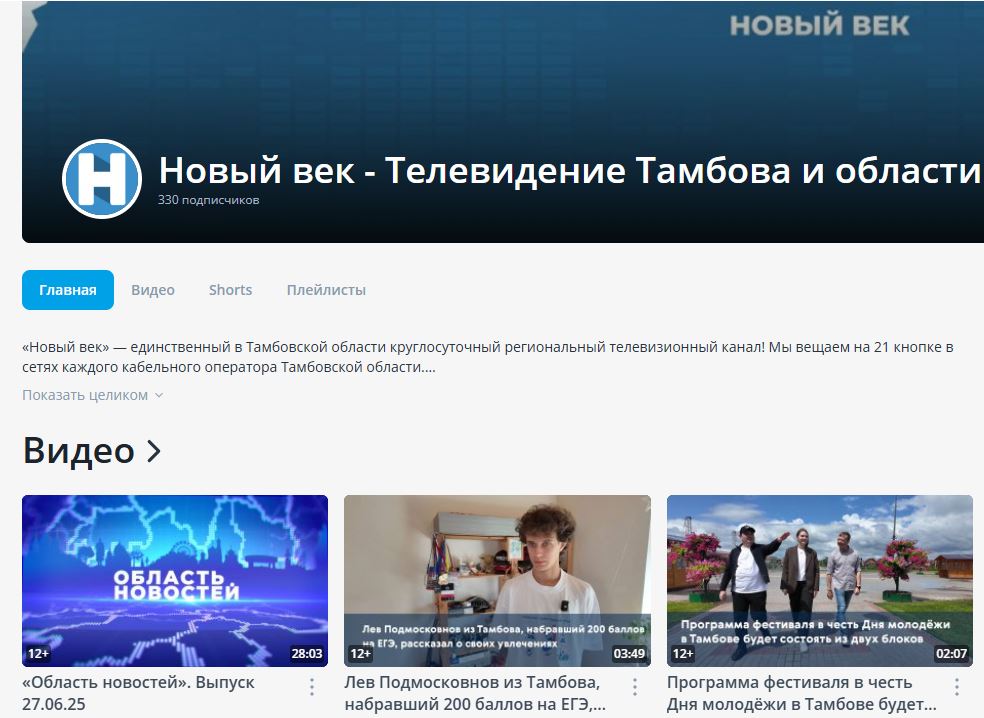Open title Программа фестиваля в честь Дня молодёжи
The height and width of the screenshot is (718, 984).
[x=801, y=693]
